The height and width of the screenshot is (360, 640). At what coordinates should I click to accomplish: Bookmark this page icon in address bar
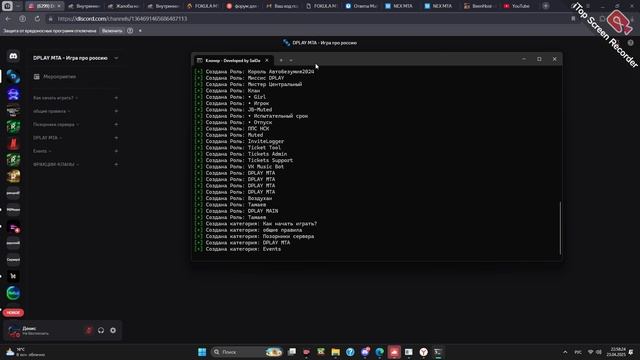[x=573, y=19]
